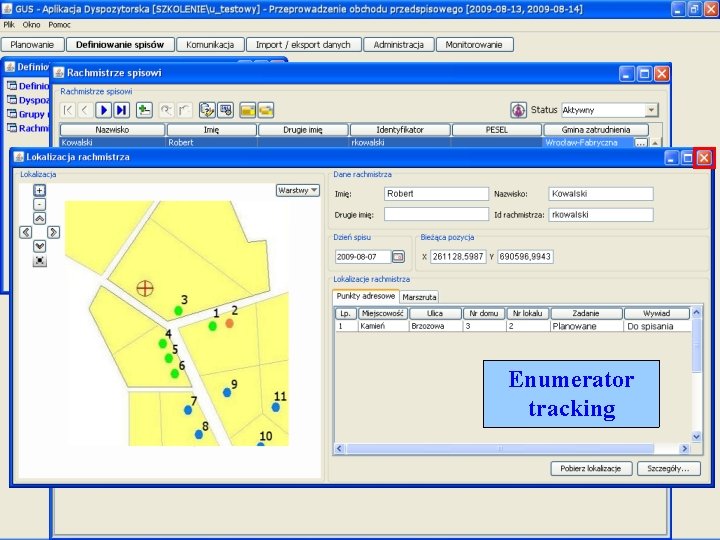Go to next record with blue play arrow

pyautogui.click(x=103, y=110)
